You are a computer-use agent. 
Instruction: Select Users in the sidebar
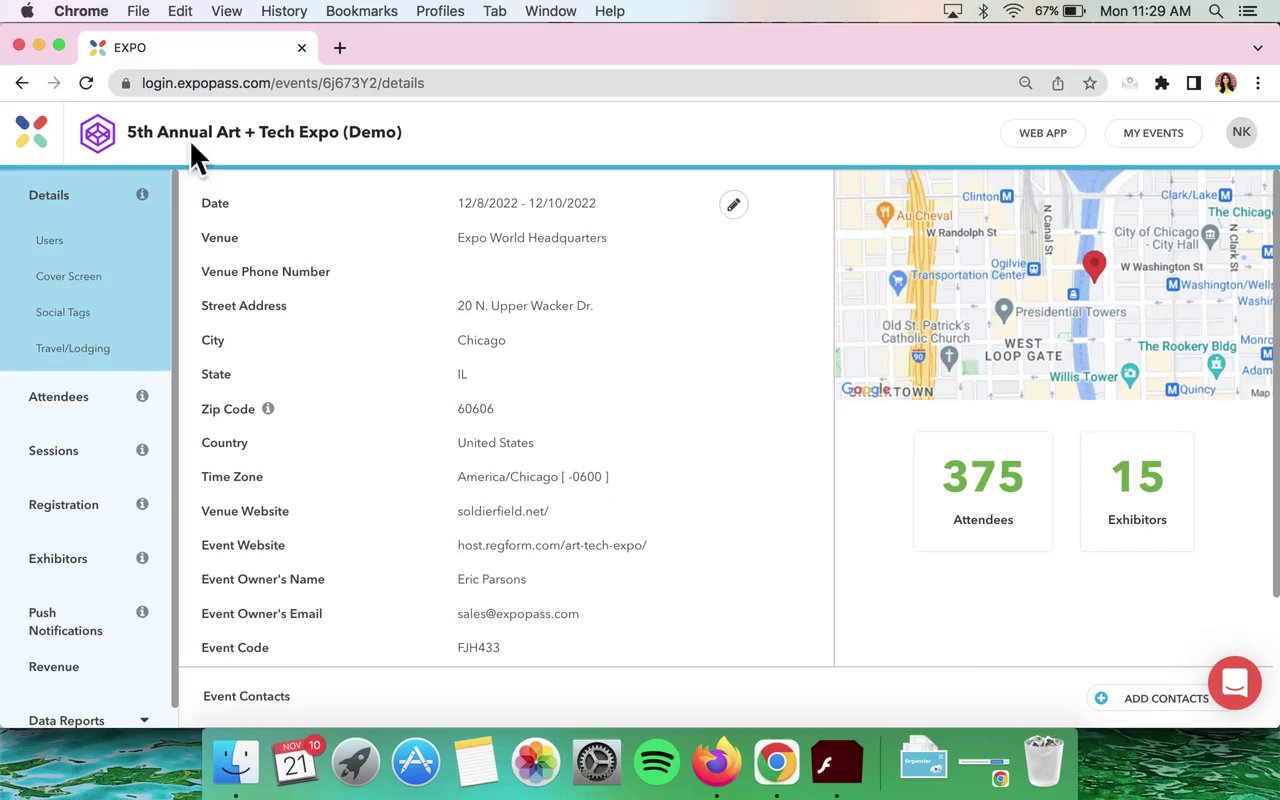pyautogui.click(x=49, y=240)
